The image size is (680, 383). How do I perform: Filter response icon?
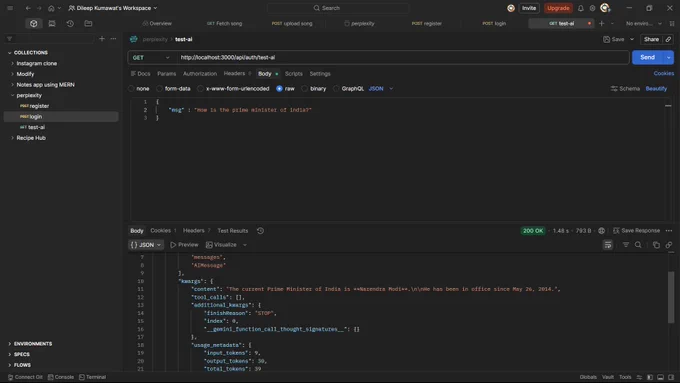[x=626, y=245]
